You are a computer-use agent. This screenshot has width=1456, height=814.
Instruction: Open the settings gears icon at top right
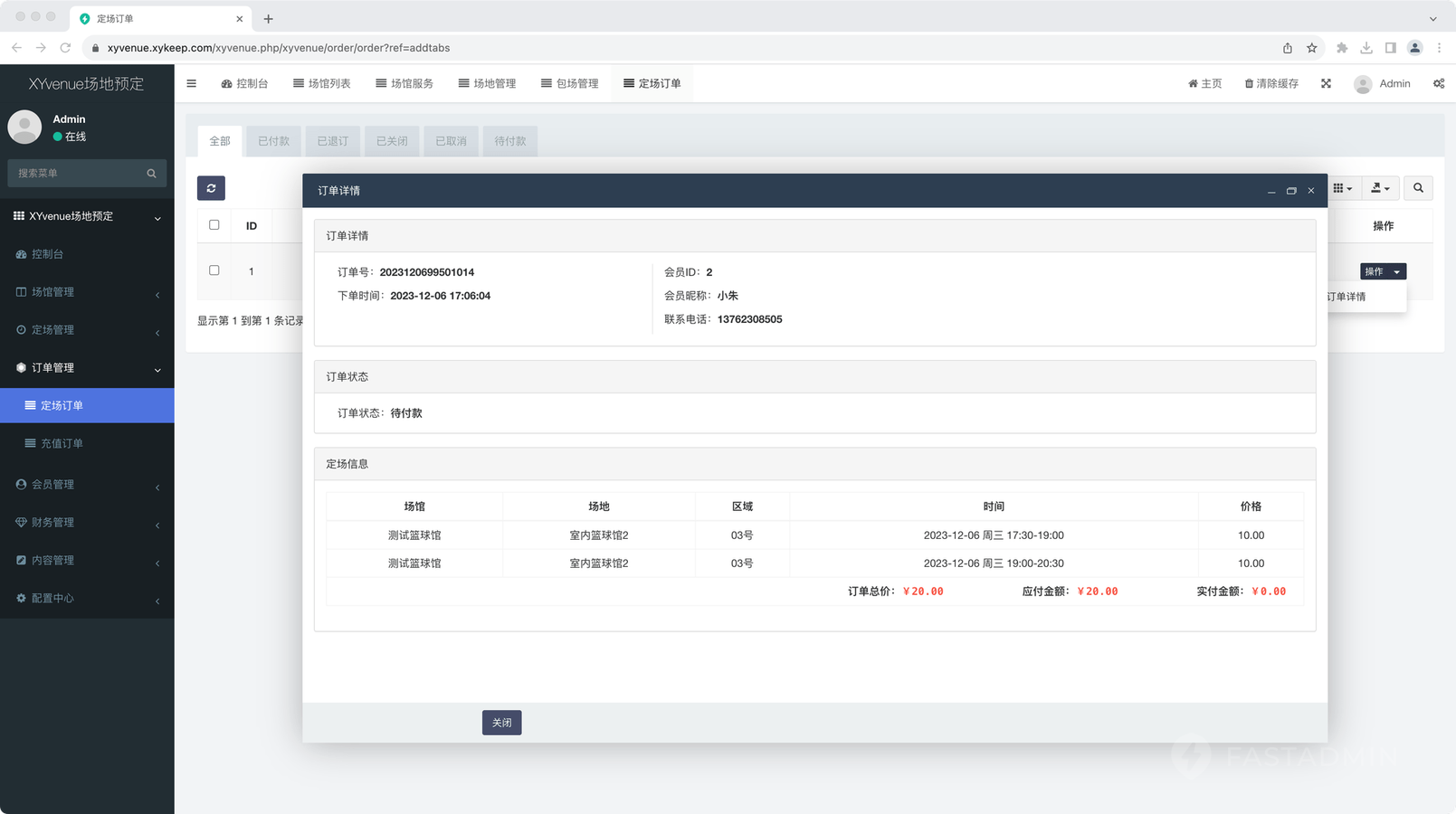tap(1438, 83)
